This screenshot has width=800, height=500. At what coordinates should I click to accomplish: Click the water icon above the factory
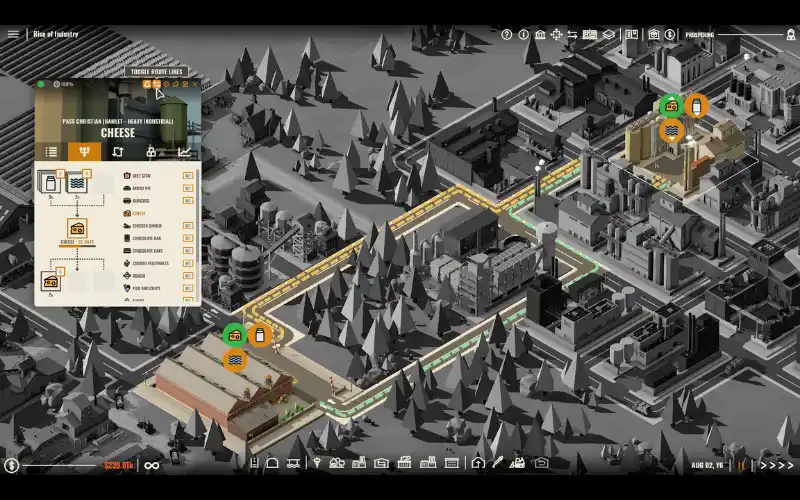click(x=672, y=130)
